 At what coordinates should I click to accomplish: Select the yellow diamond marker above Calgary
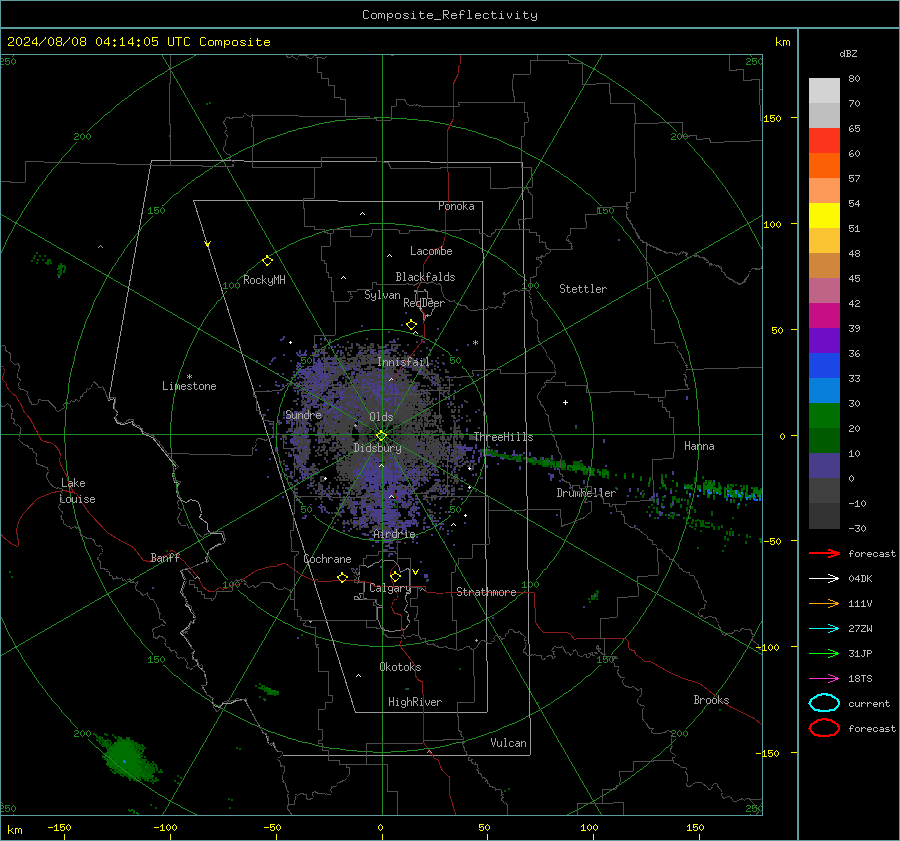395,576
